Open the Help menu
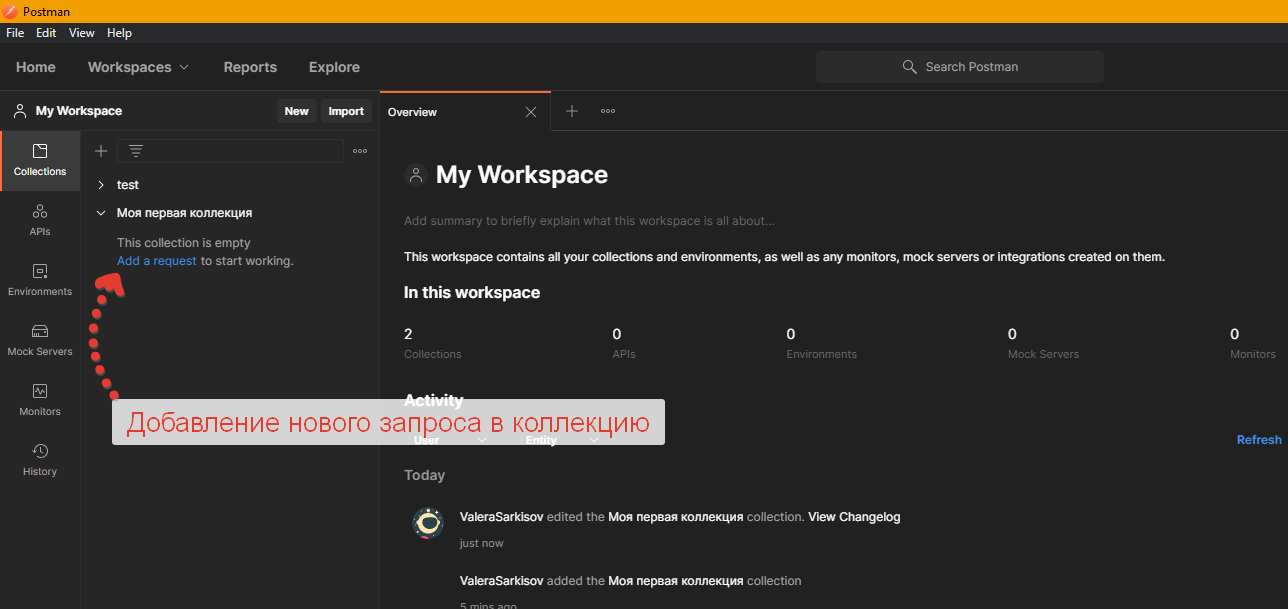Viewport: 1288px width, 609px height. (119, 33)
